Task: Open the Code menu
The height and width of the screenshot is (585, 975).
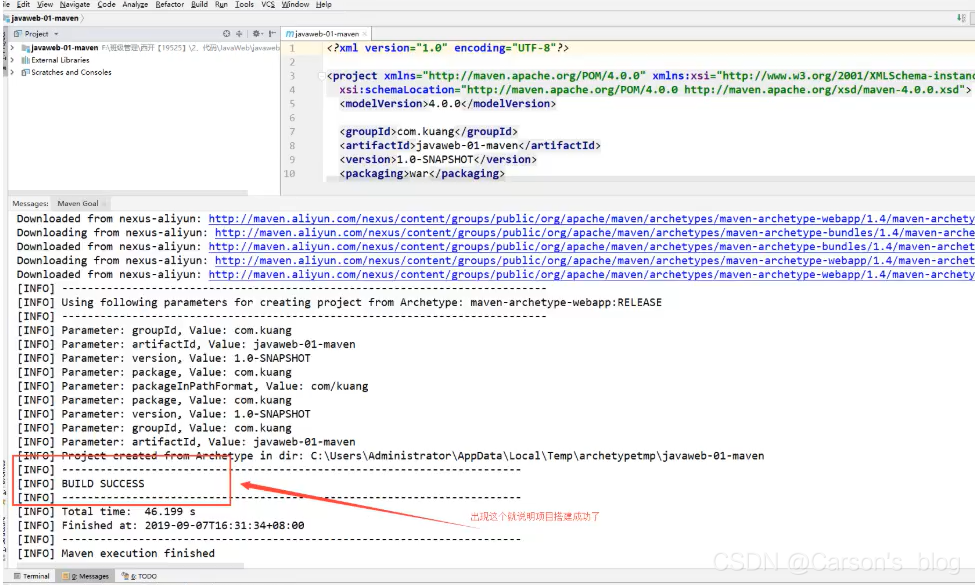Action: [106, 4]
